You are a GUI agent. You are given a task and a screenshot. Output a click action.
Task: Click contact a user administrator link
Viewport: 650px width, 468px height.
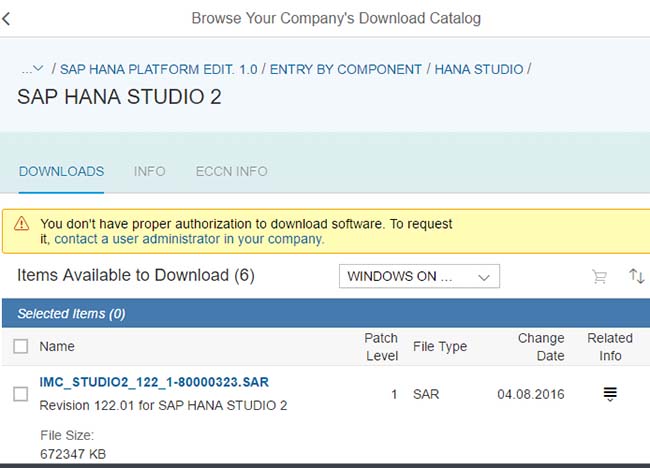point(189,239)
